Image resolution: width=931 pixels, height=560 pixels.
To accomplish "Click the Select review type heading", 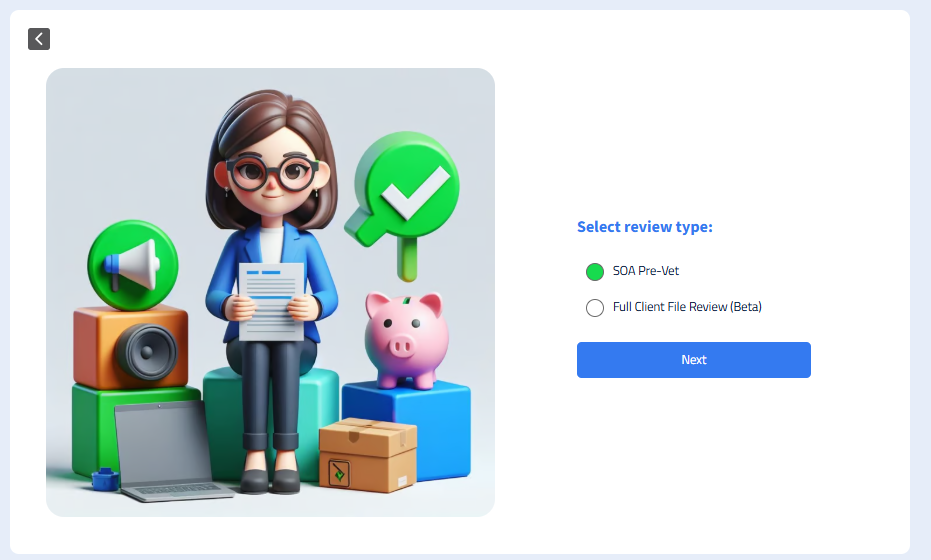I will click(x=645, y=227).
